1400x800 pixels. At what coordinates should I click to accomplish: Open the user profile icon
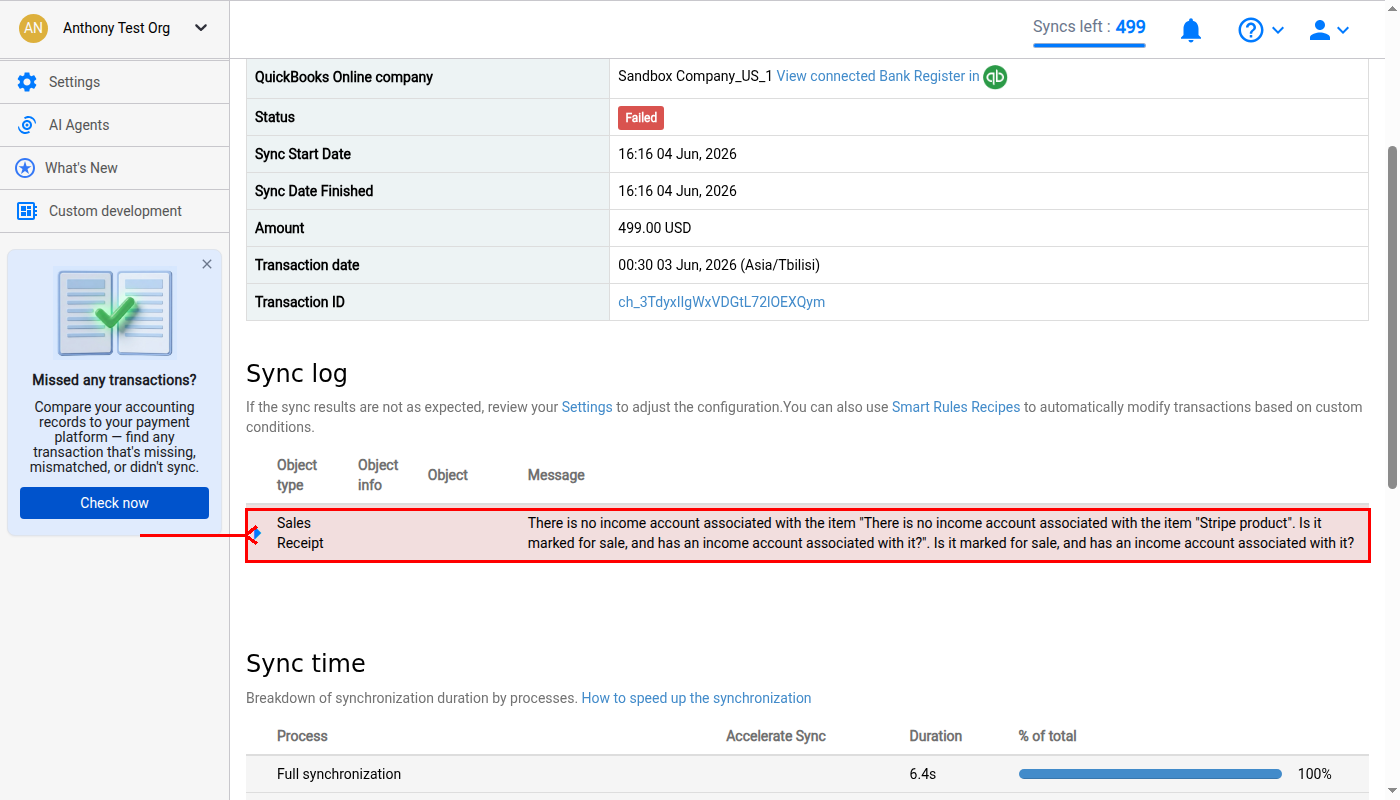pyautogui.click(x=1320, y=30)
